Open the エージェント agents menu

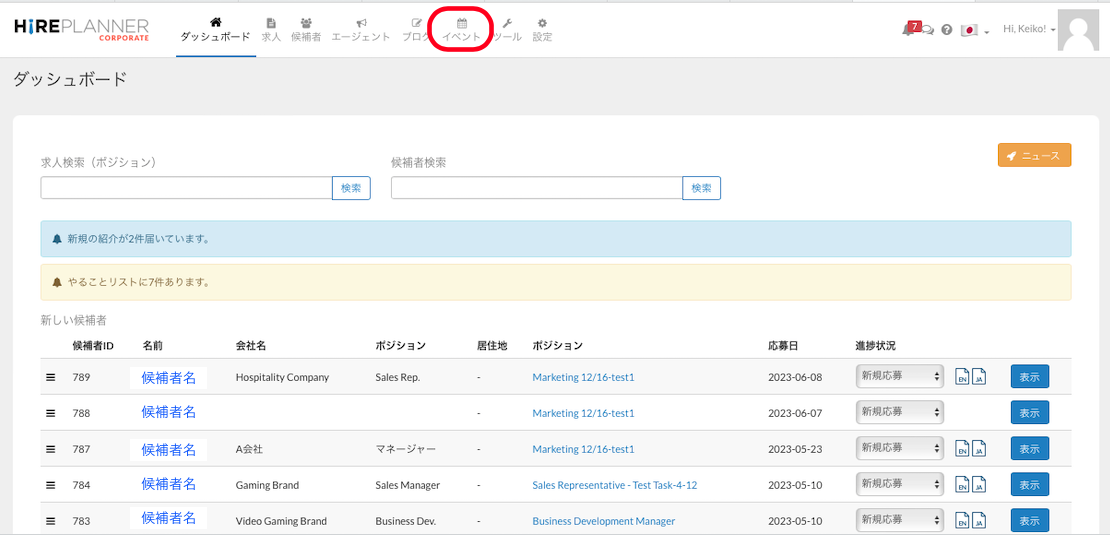[x=361, y=29]
